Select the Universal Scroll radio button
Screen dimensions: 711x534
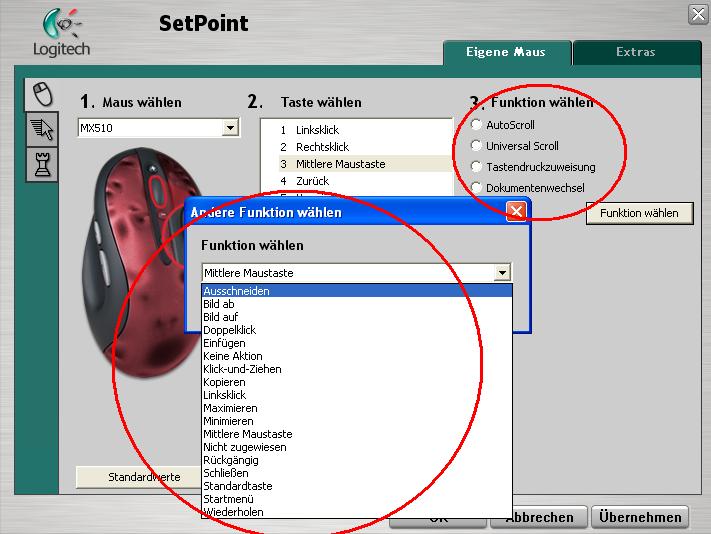476,146
